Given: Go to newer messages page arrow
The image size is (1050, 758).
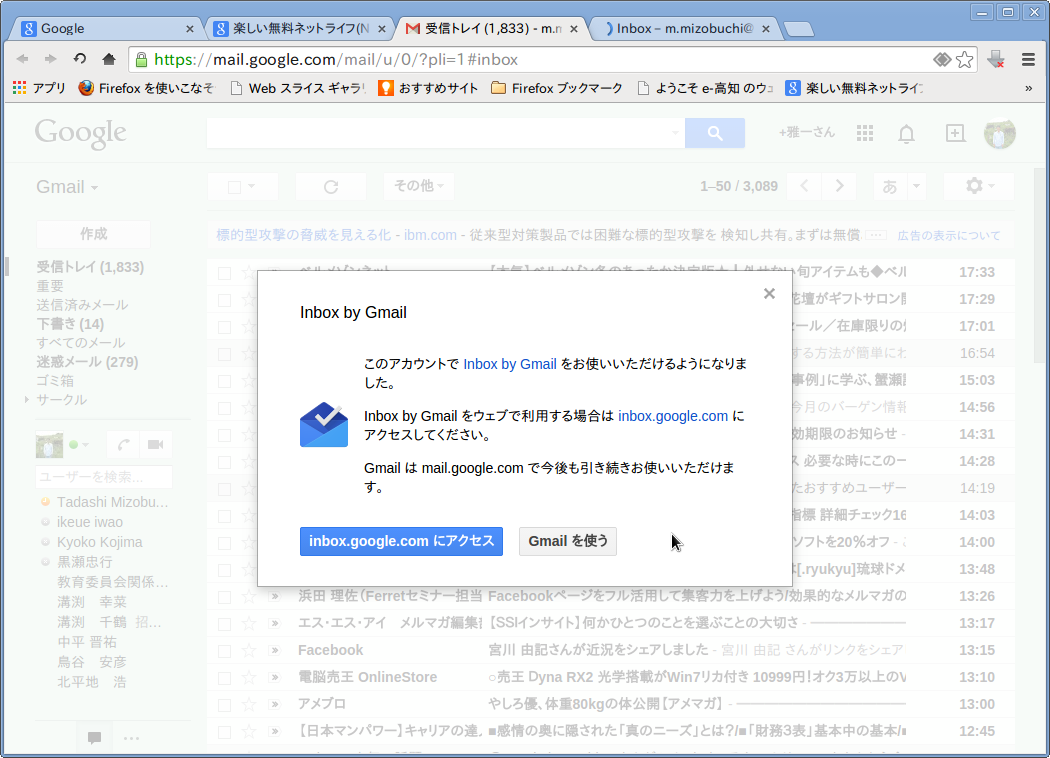Looking at the screenshot, I should pos(805,186).
